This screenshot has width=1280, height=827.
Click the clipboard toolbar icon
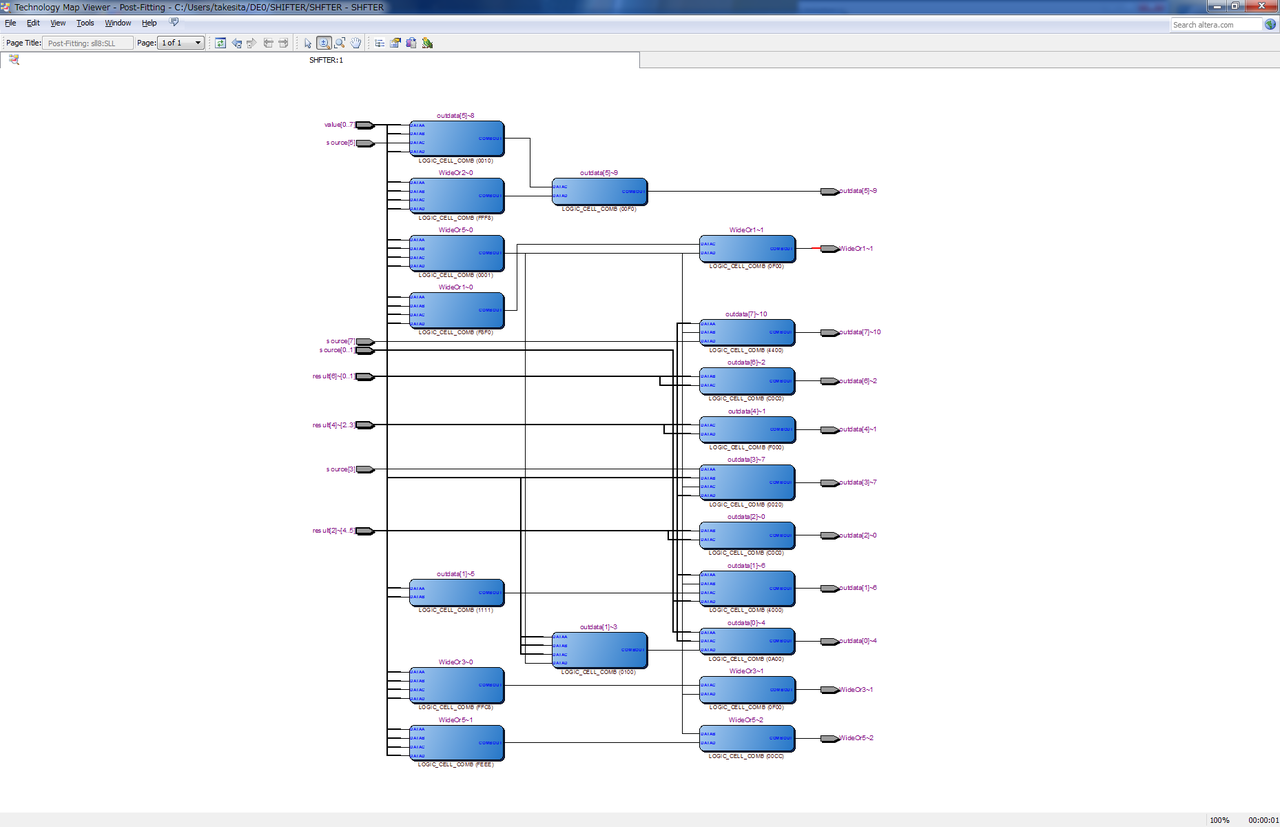(411, 43)
